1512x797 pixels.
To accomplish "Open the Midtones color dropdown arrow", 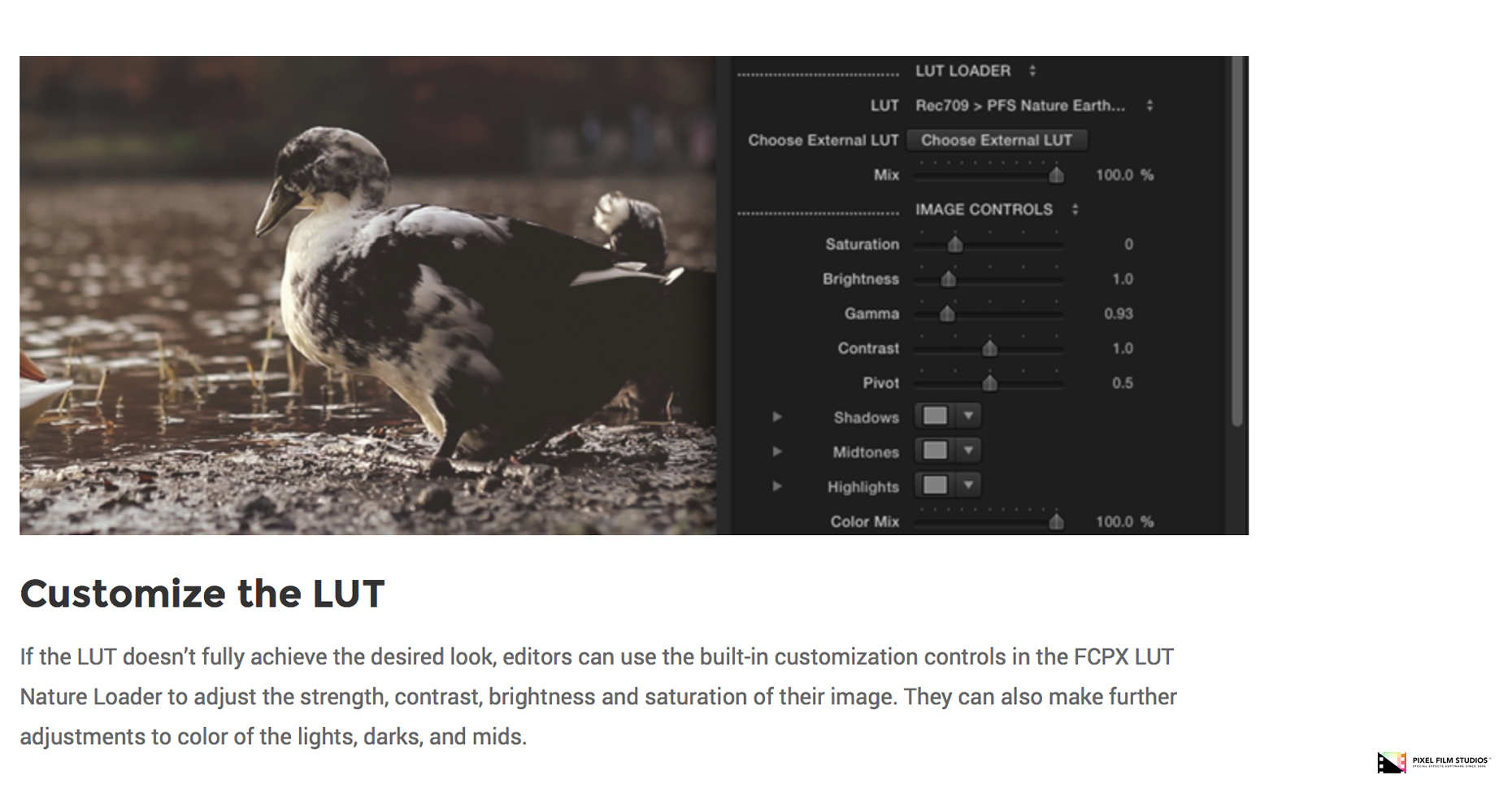I will (x=968, y=451).
